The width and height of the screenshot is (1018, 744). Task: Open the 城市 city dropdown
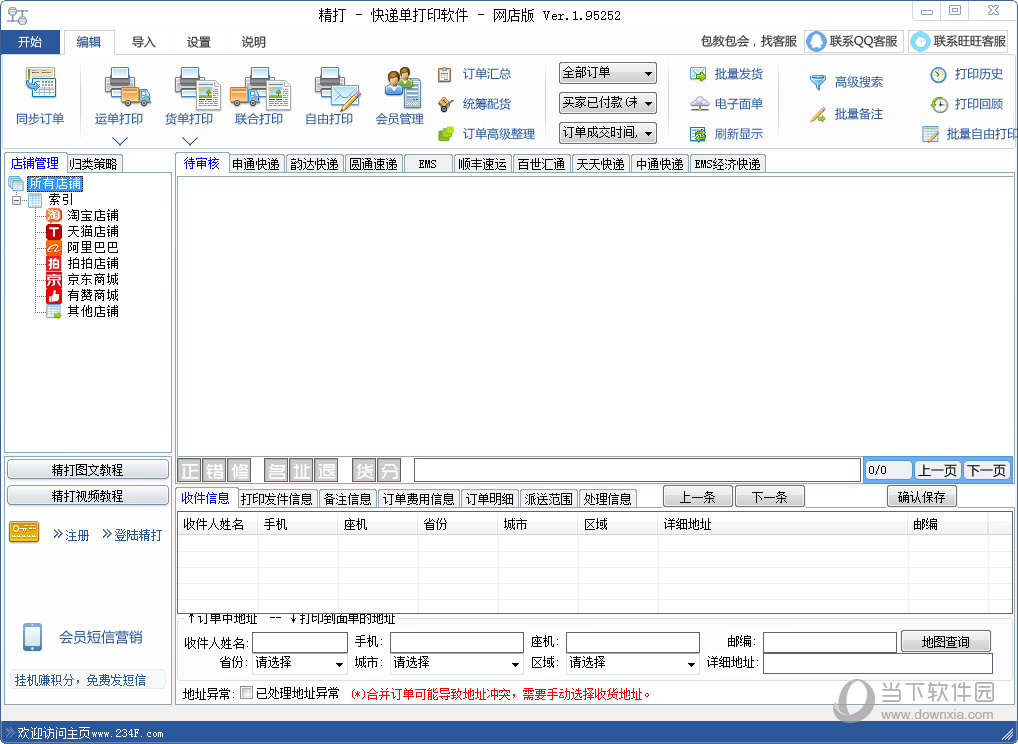(456, 663)
